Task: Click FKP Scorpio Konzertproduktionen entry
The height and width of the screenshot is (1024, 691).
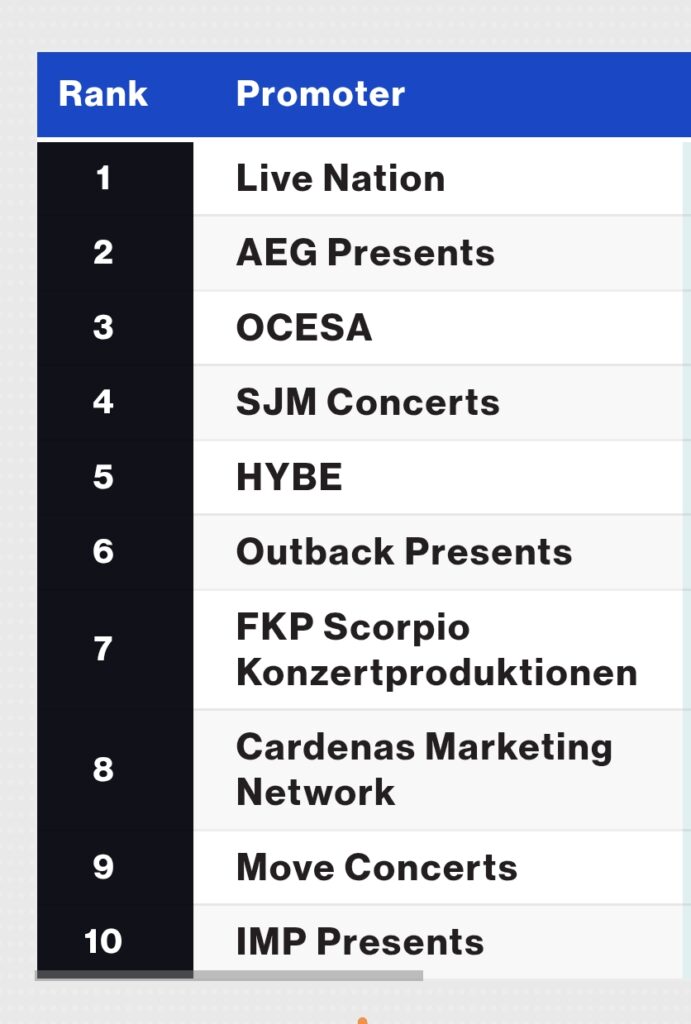Action: (x=436, y=650)
